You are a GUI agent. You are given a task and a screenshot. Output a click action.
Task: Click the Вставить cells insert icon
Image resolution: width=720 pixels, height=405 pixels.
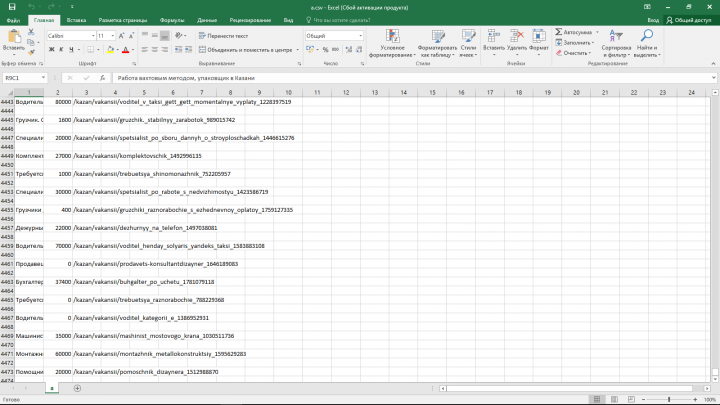point(494,36)
